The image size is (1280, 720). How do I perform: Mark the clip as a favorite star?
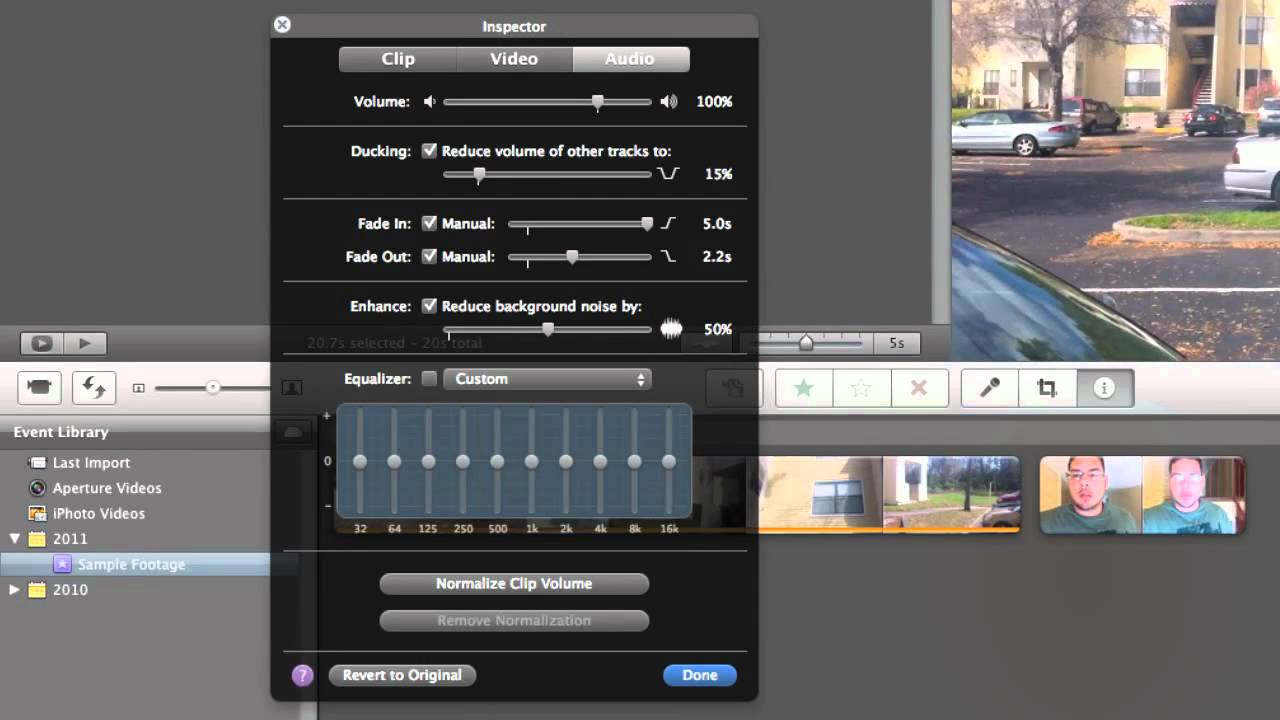click(x=803, y=387)
